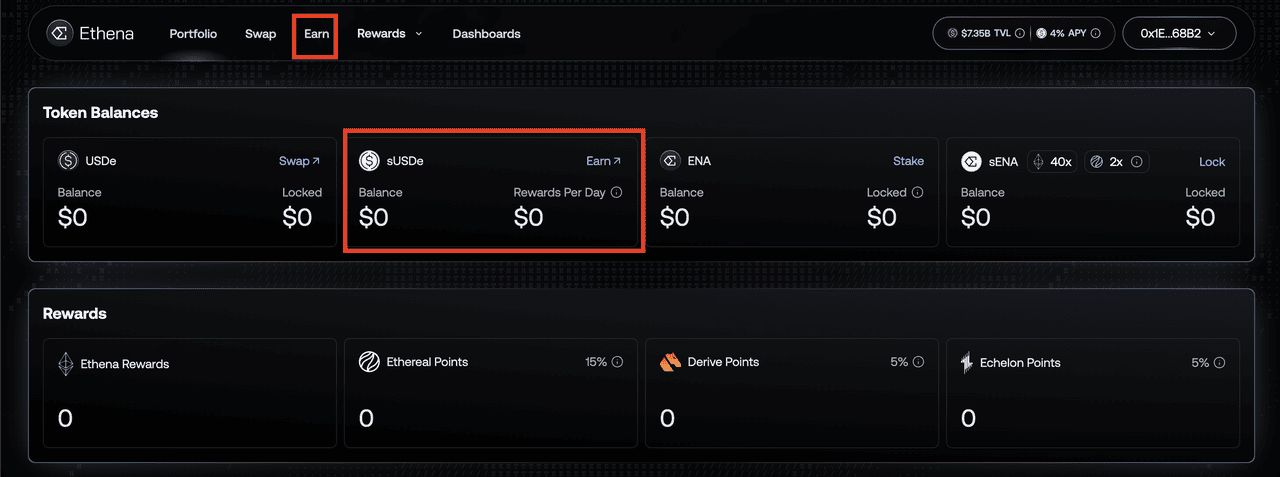Click the sENA token icon
Viewport: 1280px width, 477px height.
[x=971, y=161]
